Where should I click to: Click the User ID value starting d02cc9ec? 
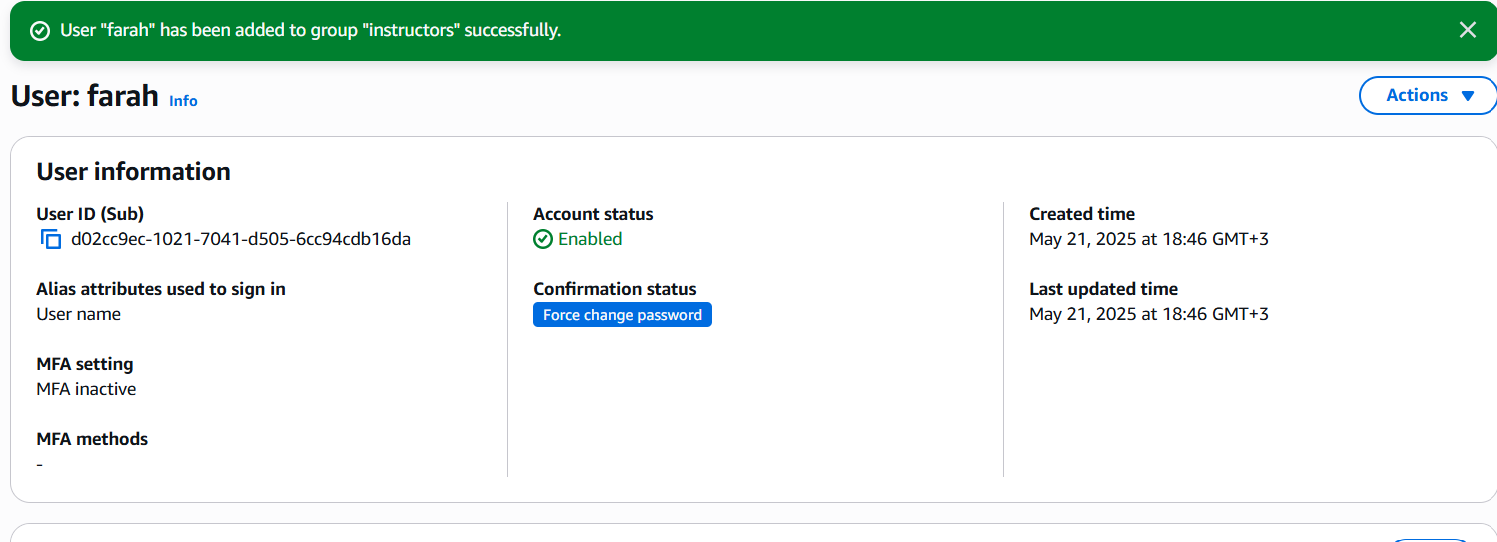241,239
